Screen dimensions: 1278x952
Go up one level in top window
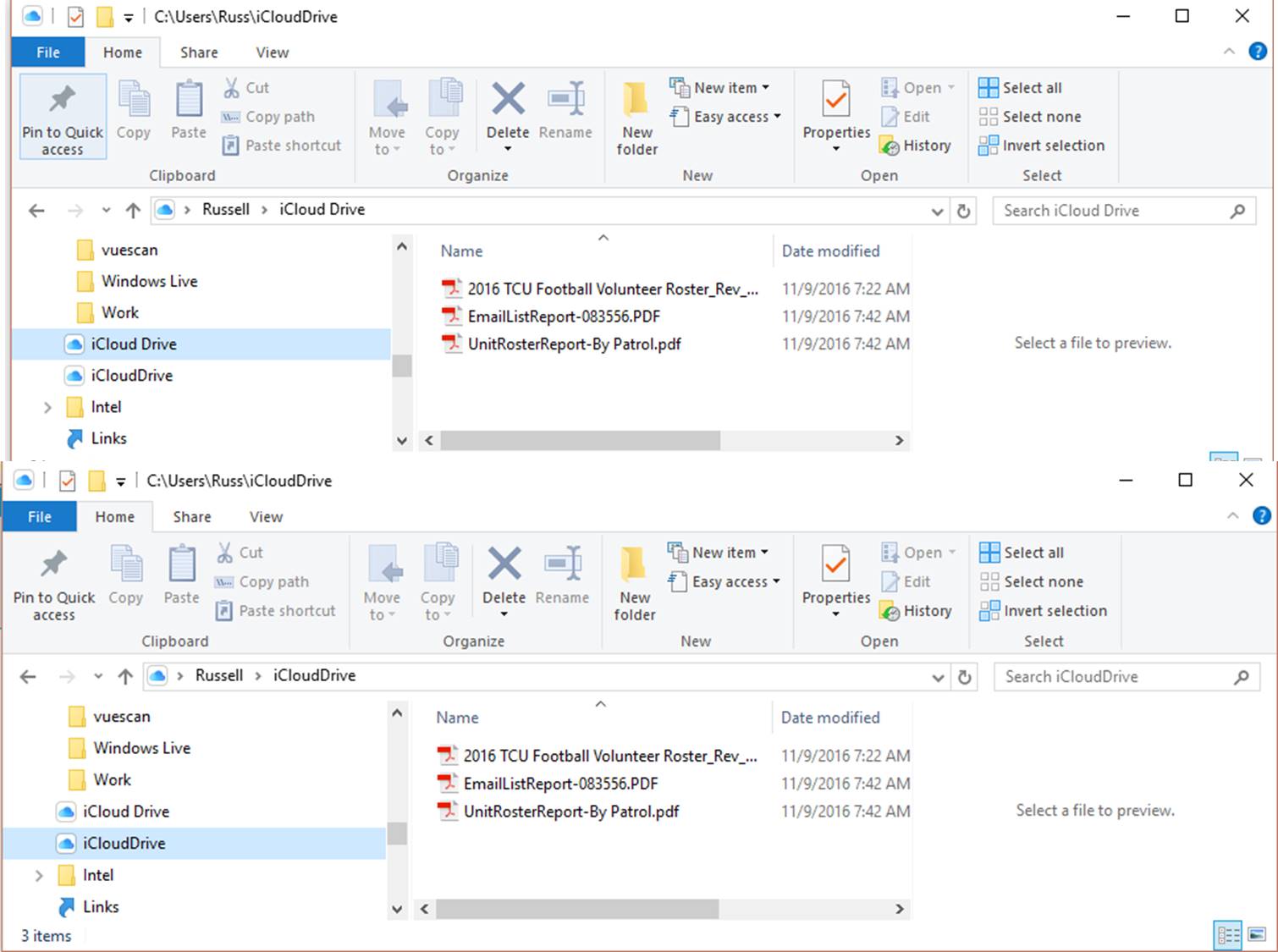point(133,211)
